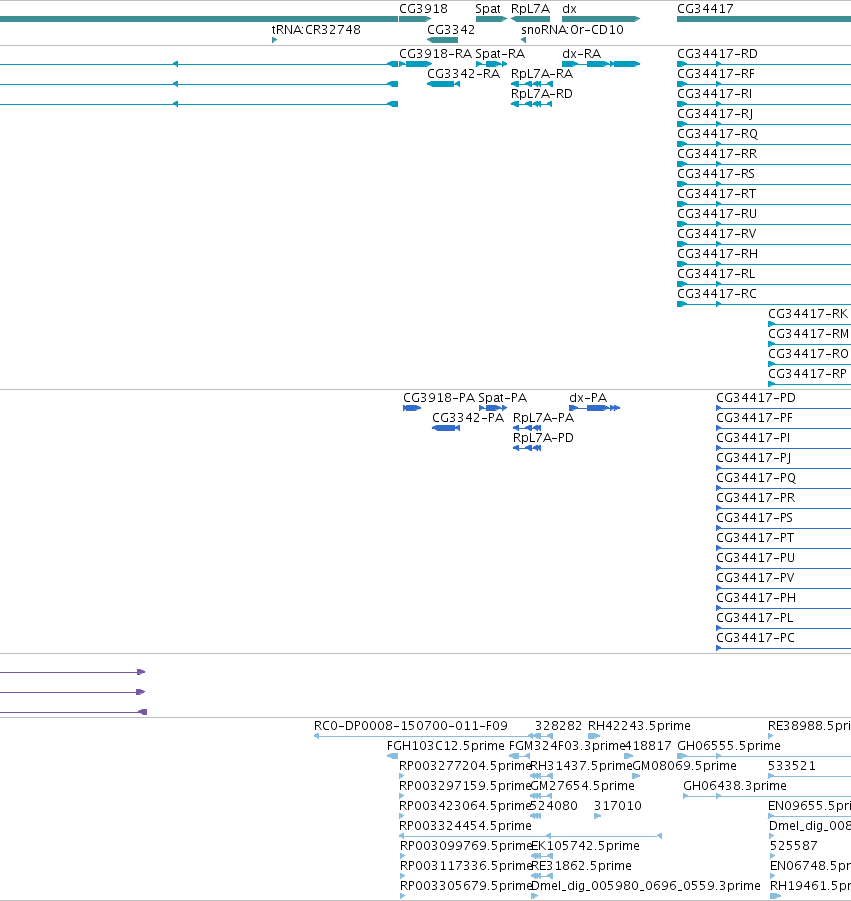Click the tRNA:CR32748 feature label

point(316,29)
